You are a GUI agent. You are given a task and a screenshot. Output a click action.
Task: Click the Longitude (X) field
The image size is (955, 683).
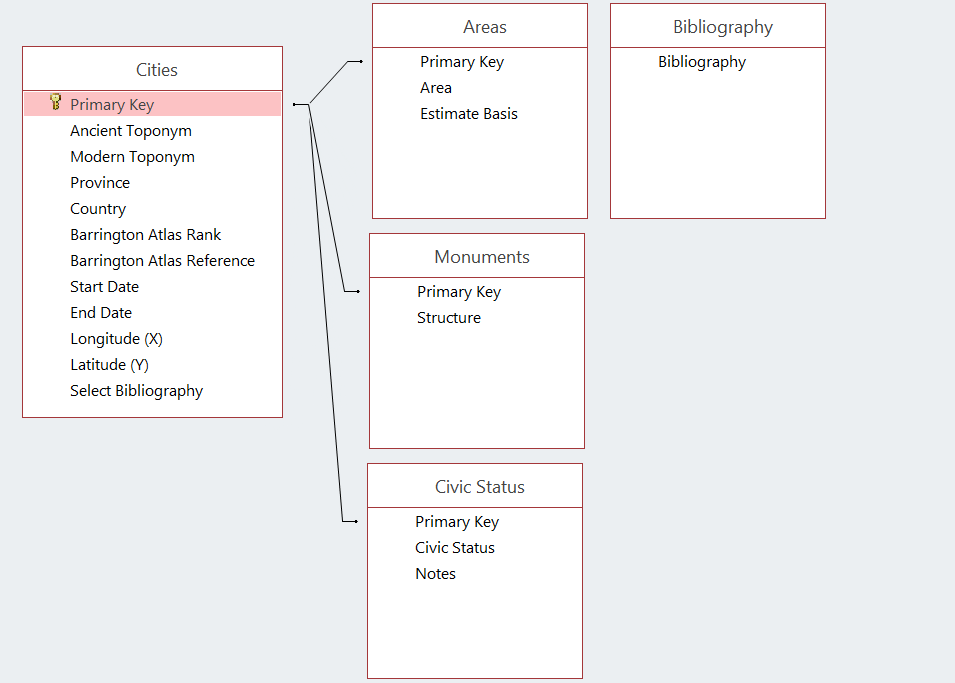pyautogui.click(x=116, y=338)
